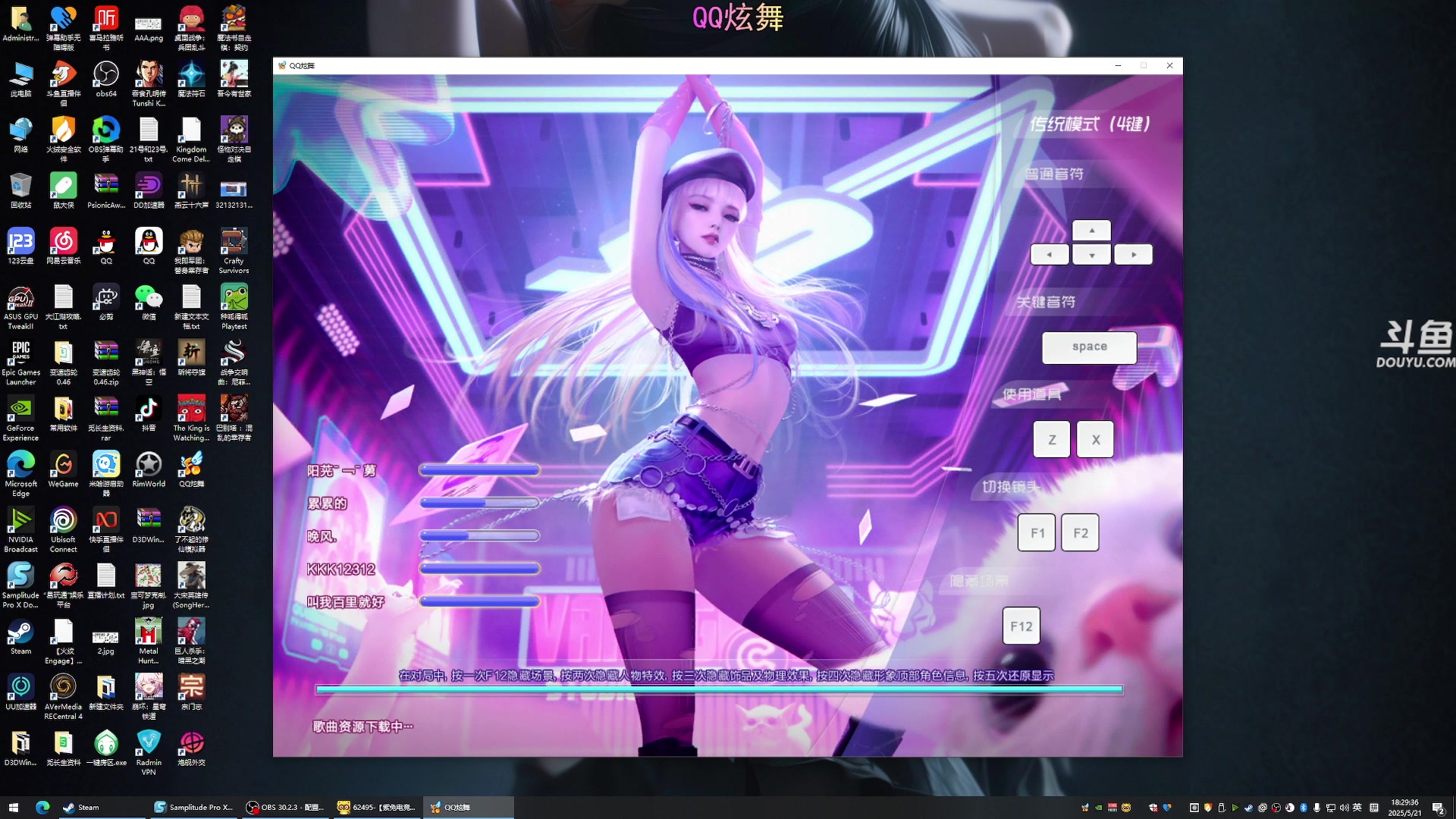Switch to the 62495 taskbar window
The height and width of the screenshot is (819, 1456).
(x=378, y=807)
